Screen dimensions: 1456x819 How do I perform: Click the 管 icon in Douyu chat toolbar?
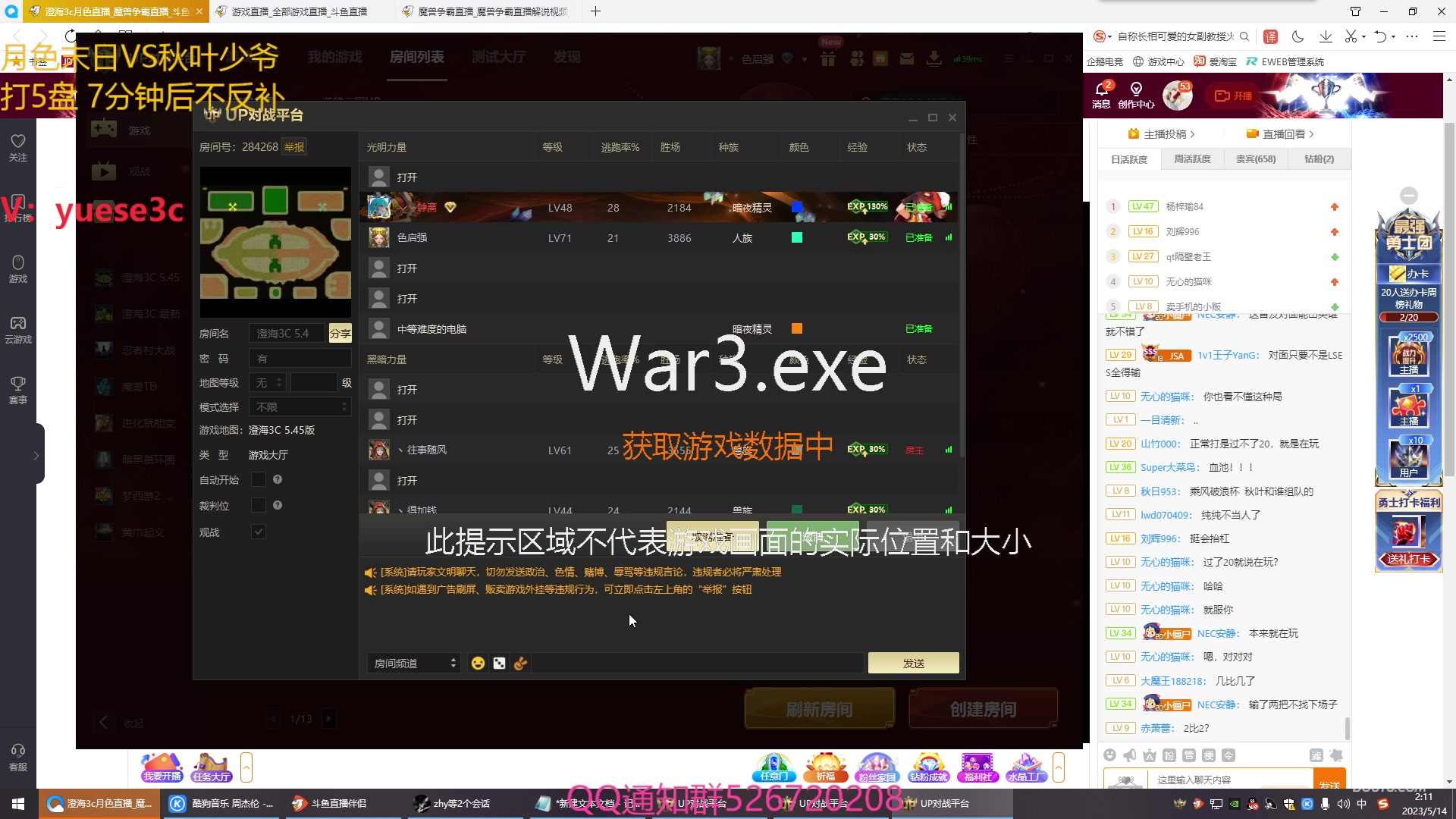tap(1189, 755)
